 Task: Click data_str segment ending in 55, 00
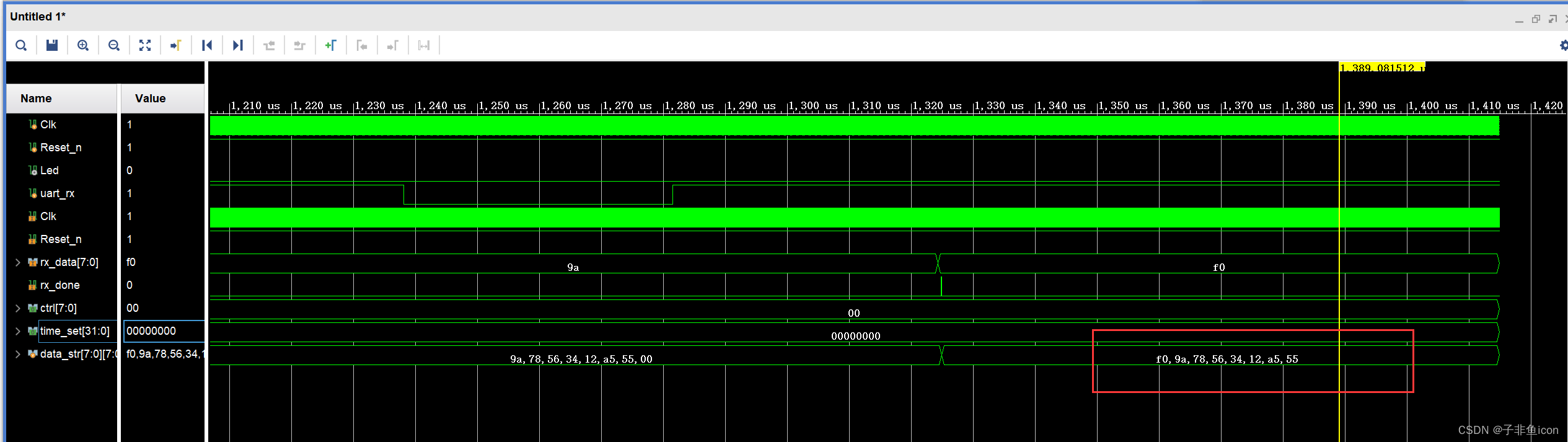point(581,359)
